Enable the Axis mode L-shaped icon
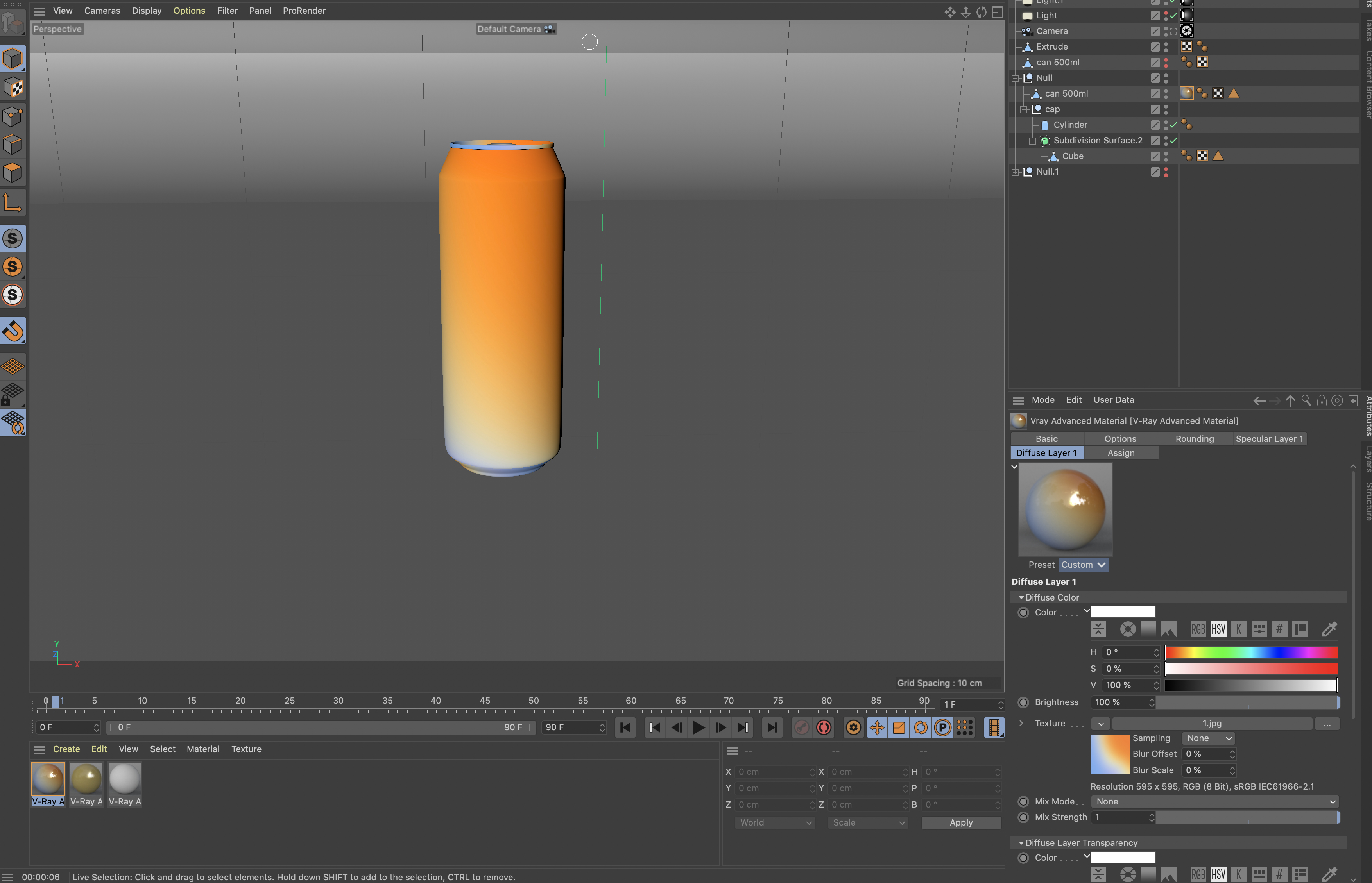 tap(13, 203)
